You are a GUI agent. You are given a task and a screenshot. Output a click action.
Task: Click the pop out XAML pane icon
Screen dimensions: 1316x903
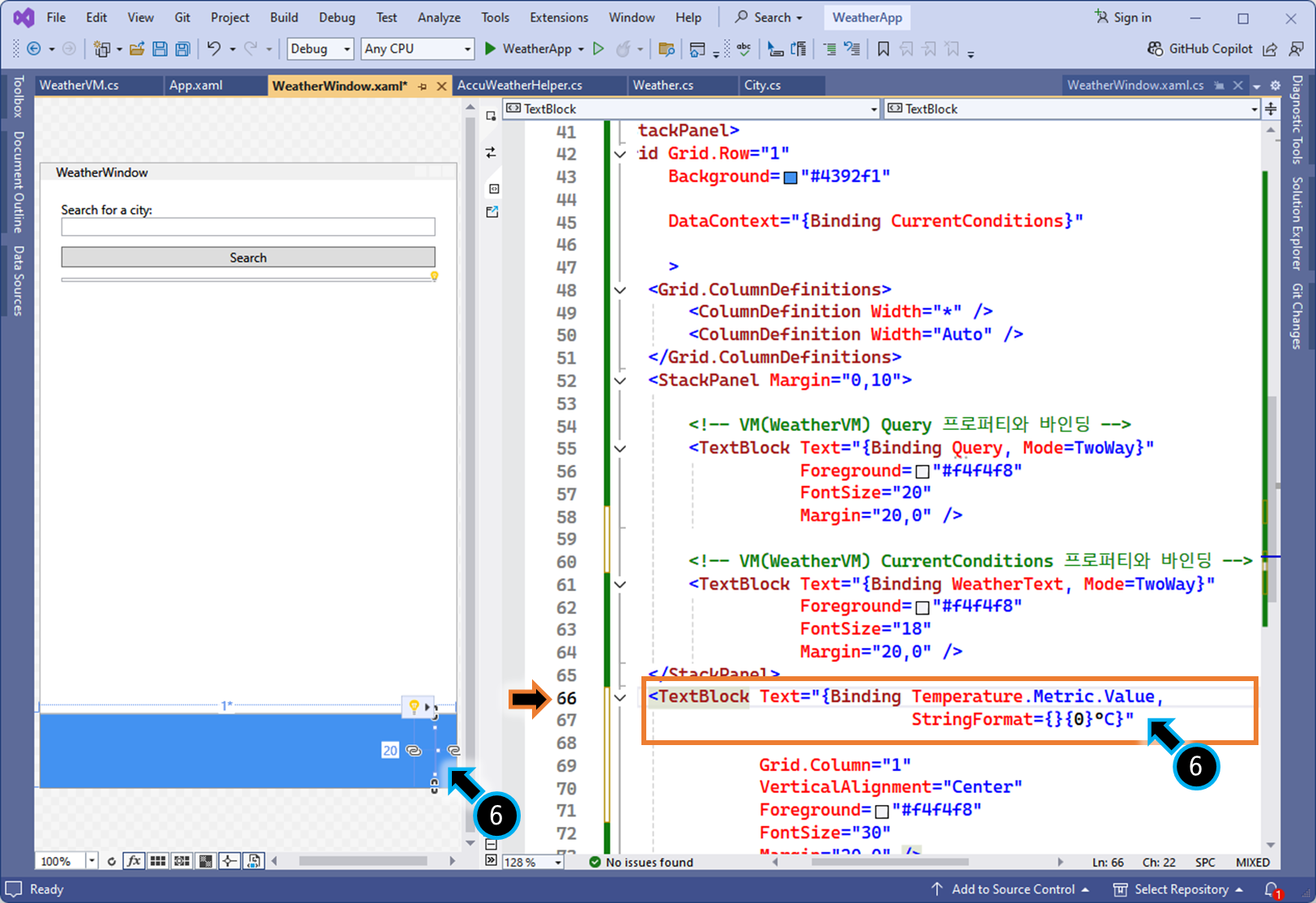click(x=492, y=212)
